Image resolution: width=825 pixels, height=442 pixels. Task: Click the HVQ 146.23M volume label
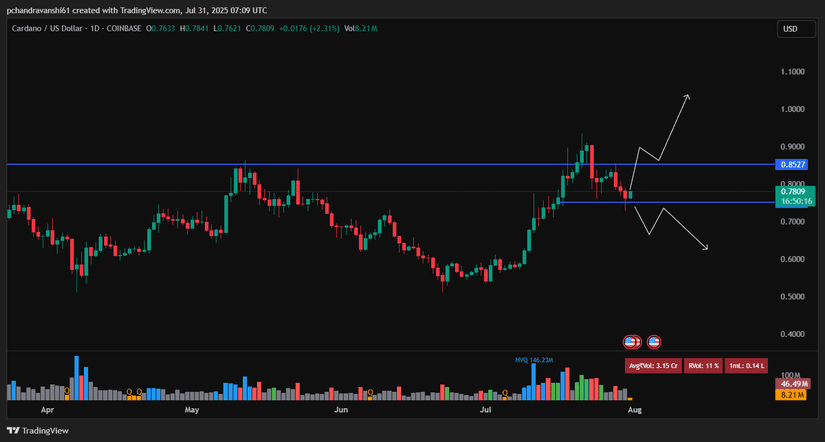(534, 360)
